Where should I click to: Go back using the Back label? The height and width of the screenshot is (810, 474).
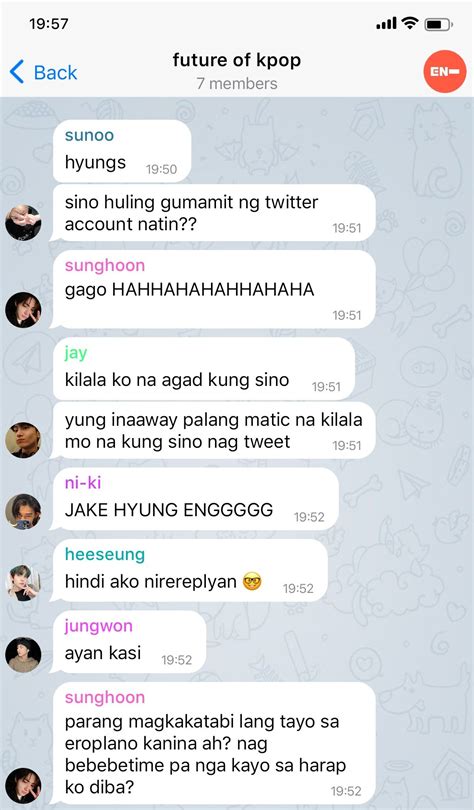tap(55, 72)
